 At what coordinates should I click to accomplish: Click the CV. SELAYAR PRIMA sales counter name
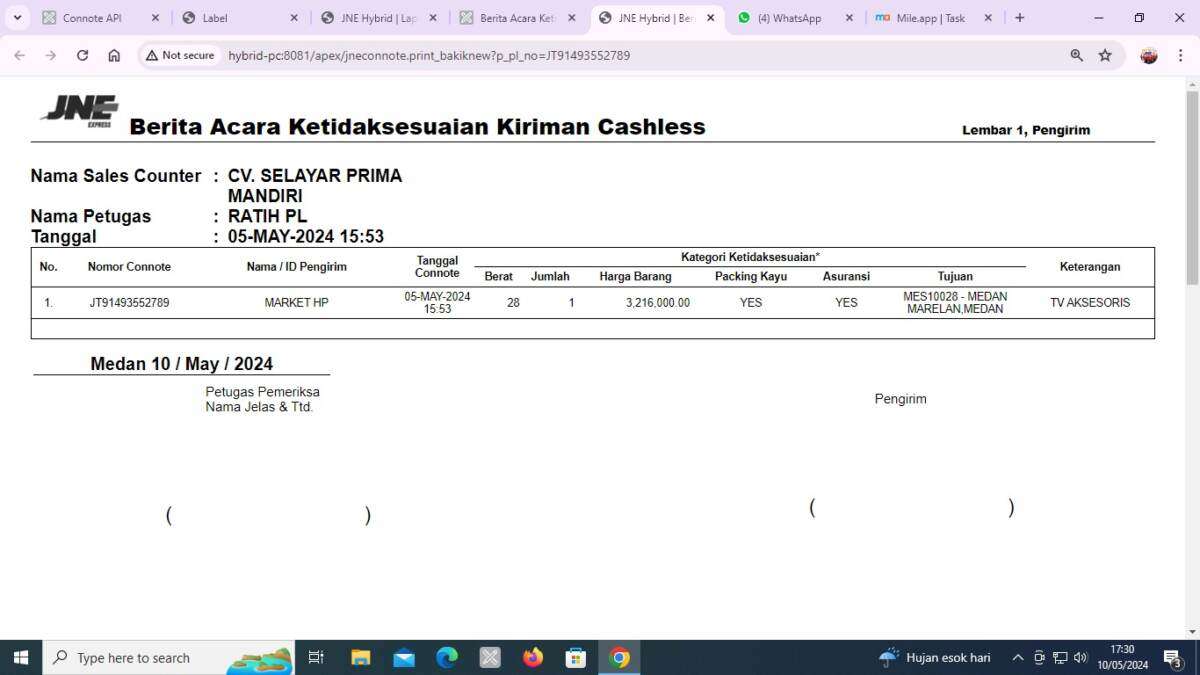[315, 185]
